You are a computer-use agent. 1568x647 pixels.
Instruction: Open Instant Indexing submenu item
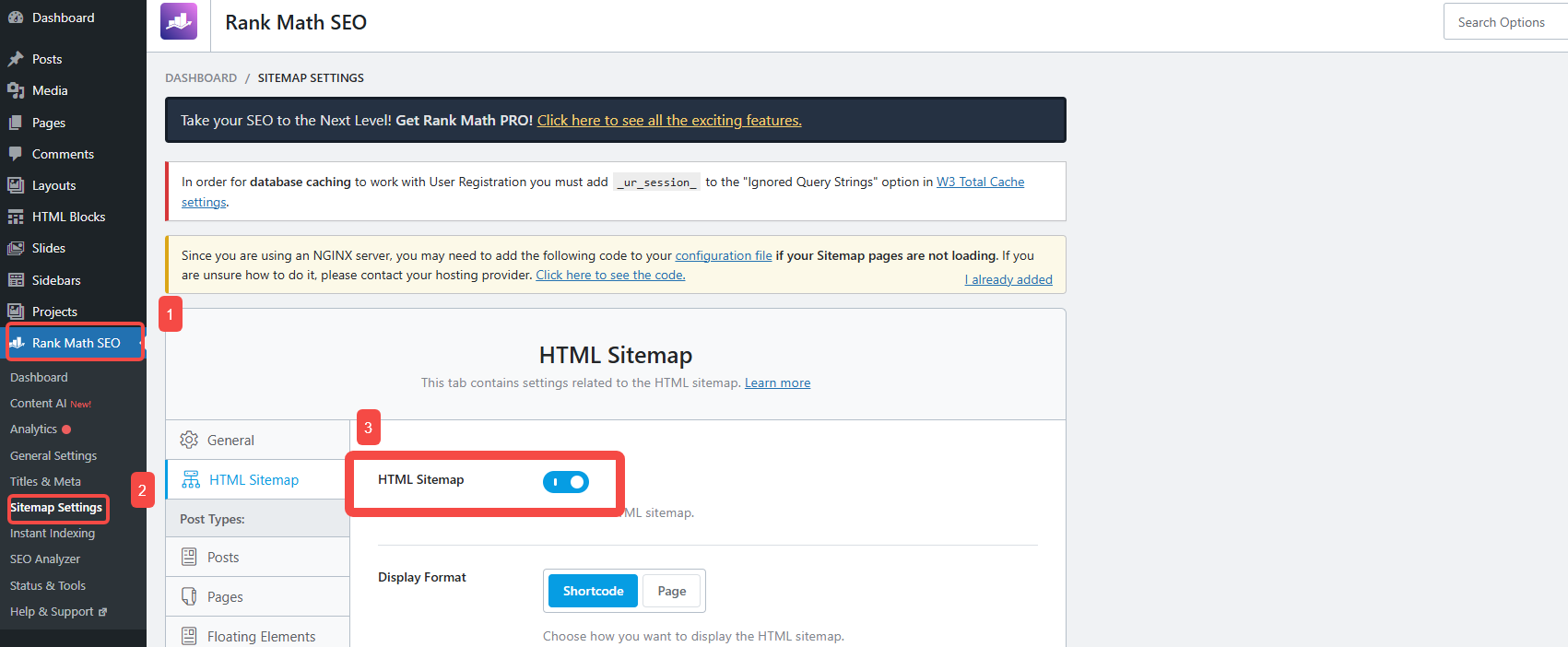(53, 534)
